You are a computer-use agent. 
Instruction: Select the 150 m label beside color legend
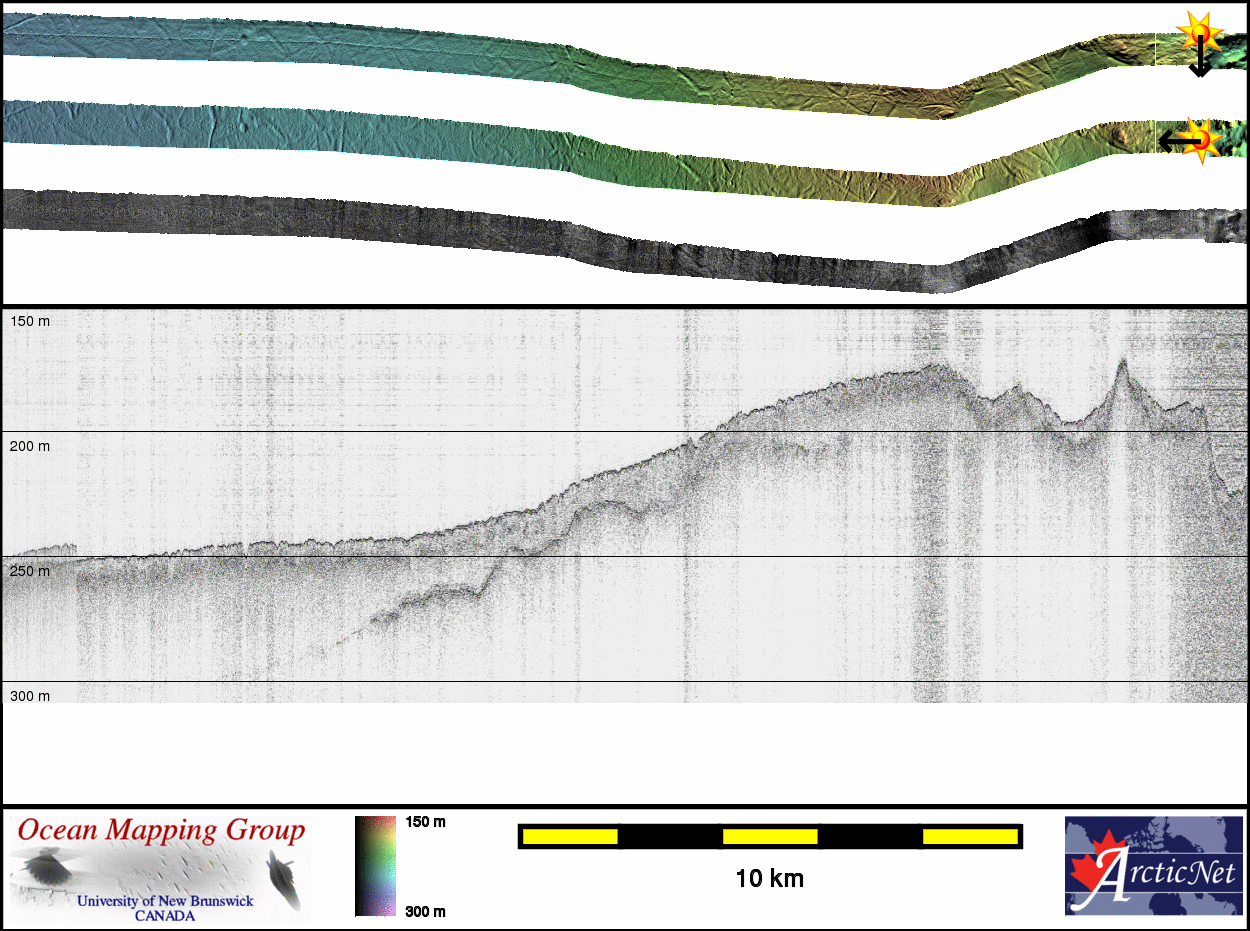point(425,822)
